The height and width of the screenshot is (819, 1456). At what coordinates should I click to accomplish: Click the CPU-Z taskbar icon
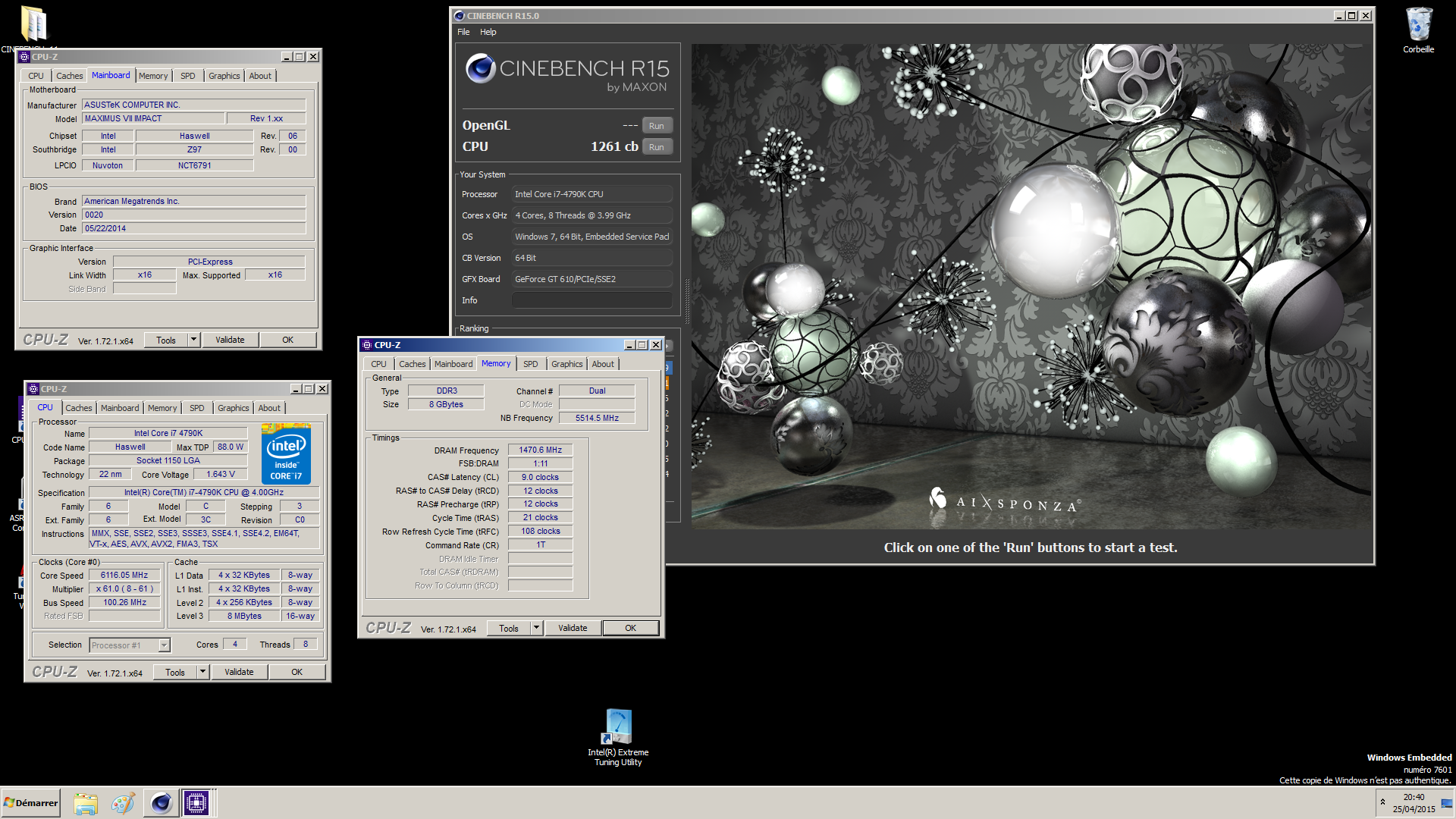click(196, 803)
